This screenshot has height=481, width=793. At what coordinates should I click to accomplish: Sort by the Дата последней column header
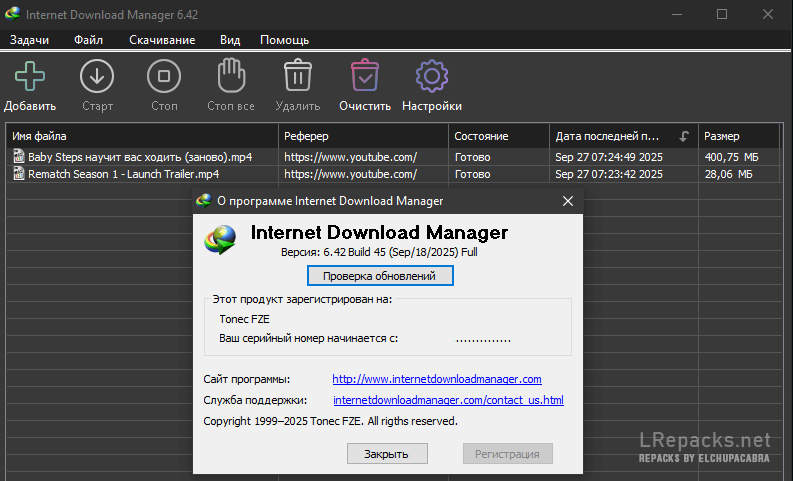tap(608, 136)
